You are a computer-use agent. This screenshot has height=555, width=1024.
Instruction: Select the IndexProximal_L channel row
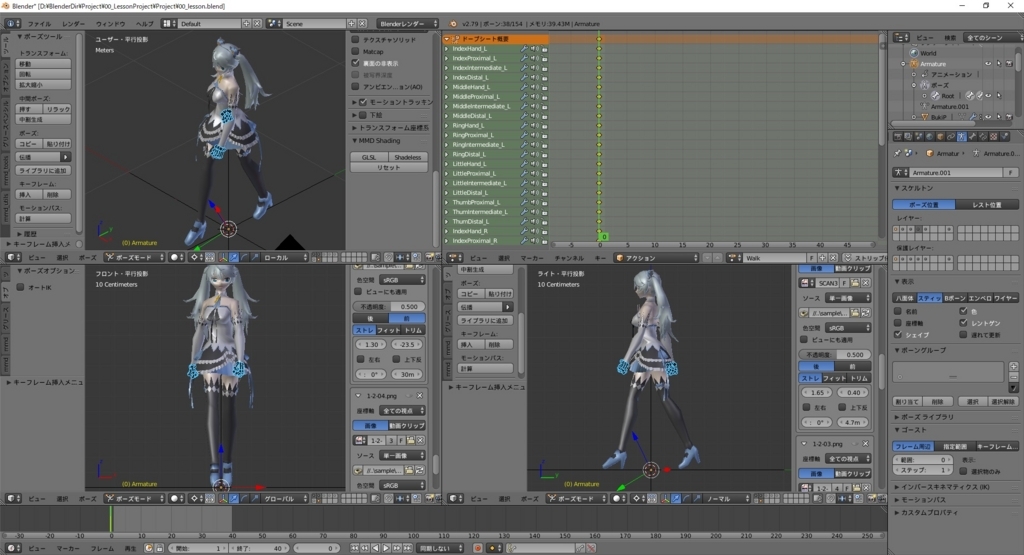496,58
